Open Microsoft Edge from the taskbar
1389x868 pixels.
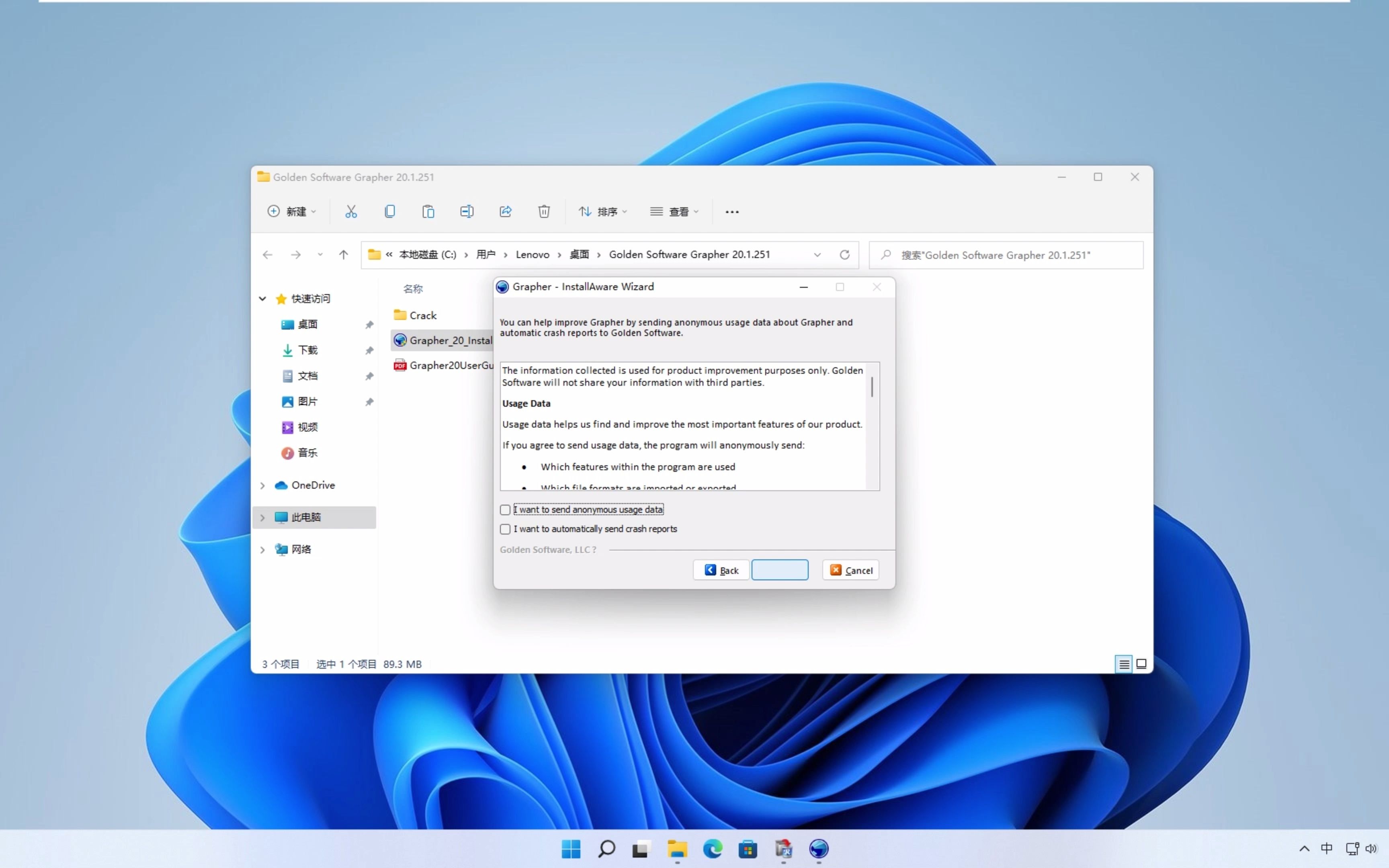(x=712, y=848)
